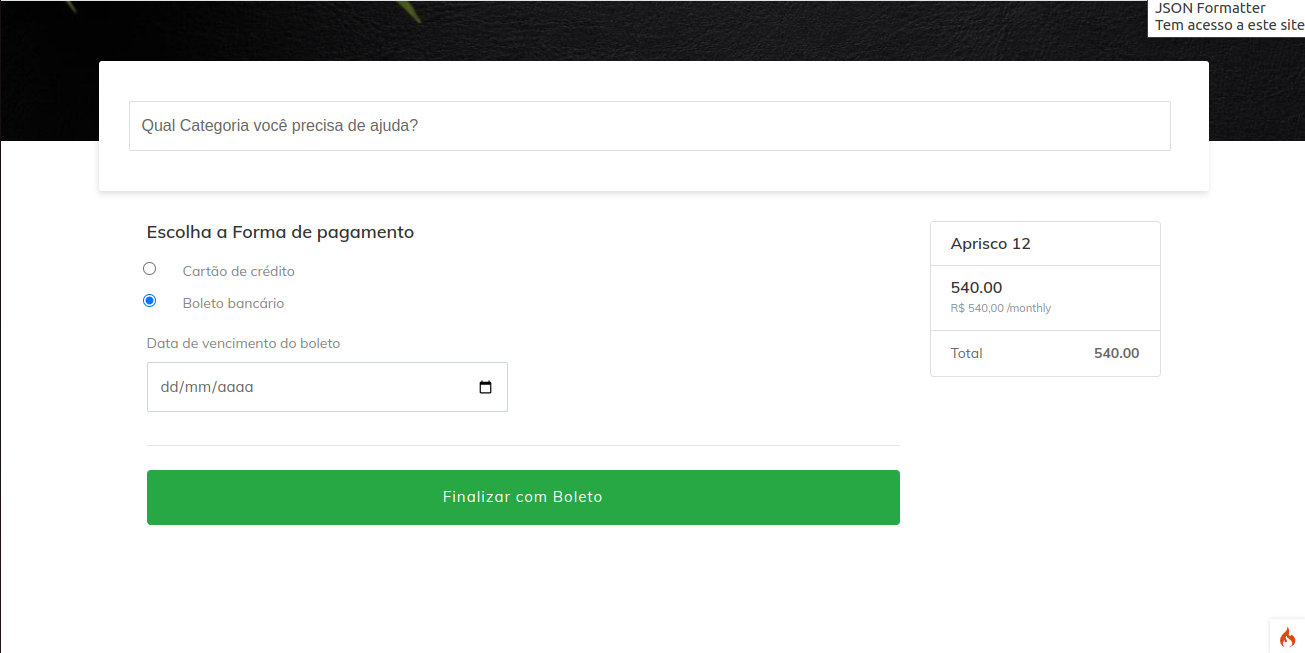The image size is (1305, 653).
Task: Open the calendar picker icon in date field
Action: pos(486,388)
